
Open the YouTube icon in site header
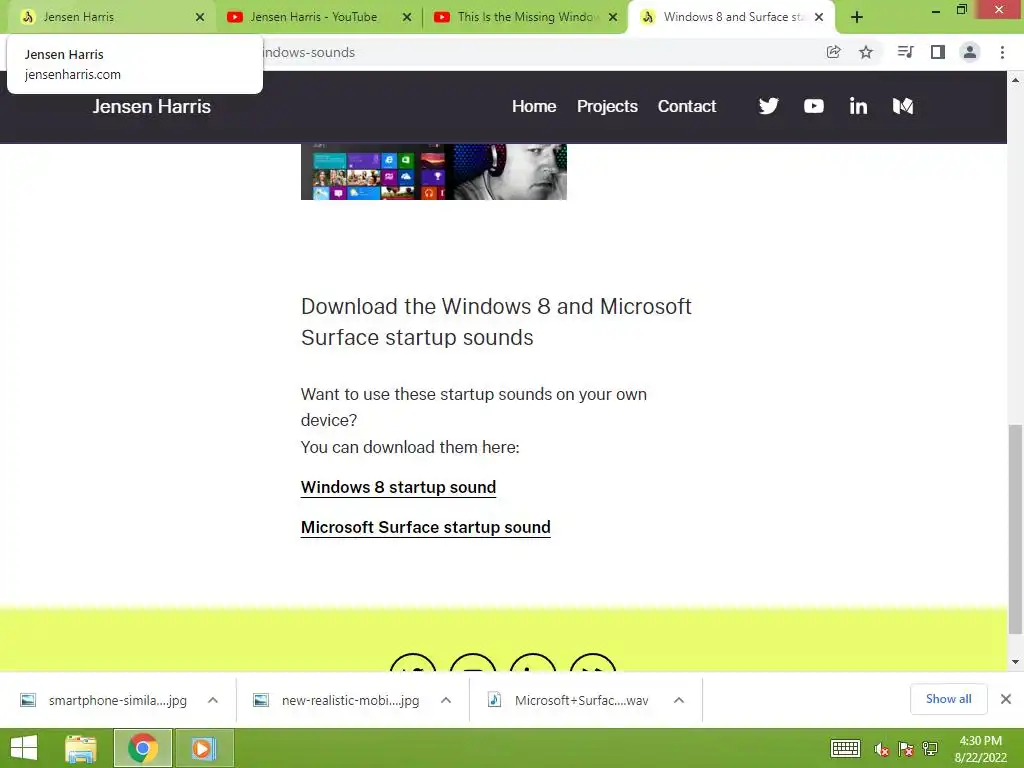813,106
